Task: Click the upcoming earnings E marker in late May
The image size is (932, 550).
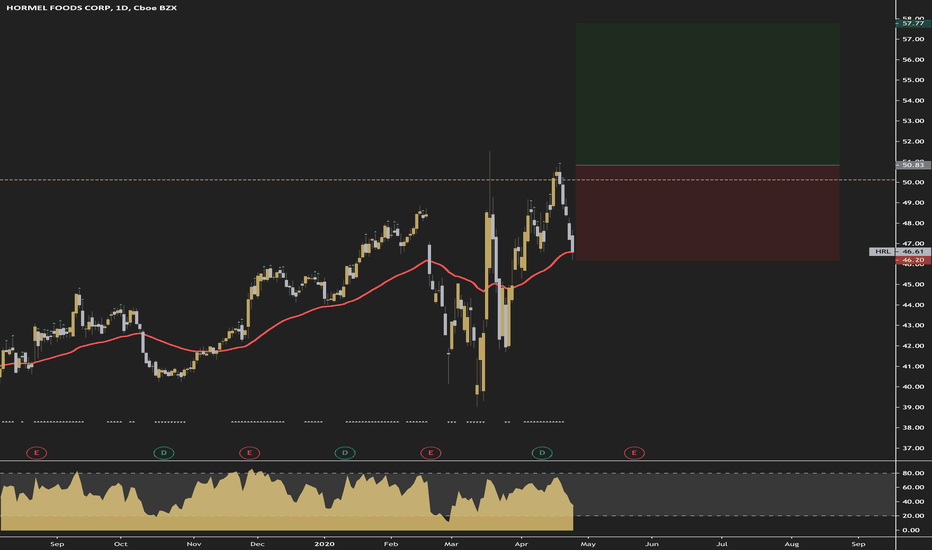Action: [634, 453]
